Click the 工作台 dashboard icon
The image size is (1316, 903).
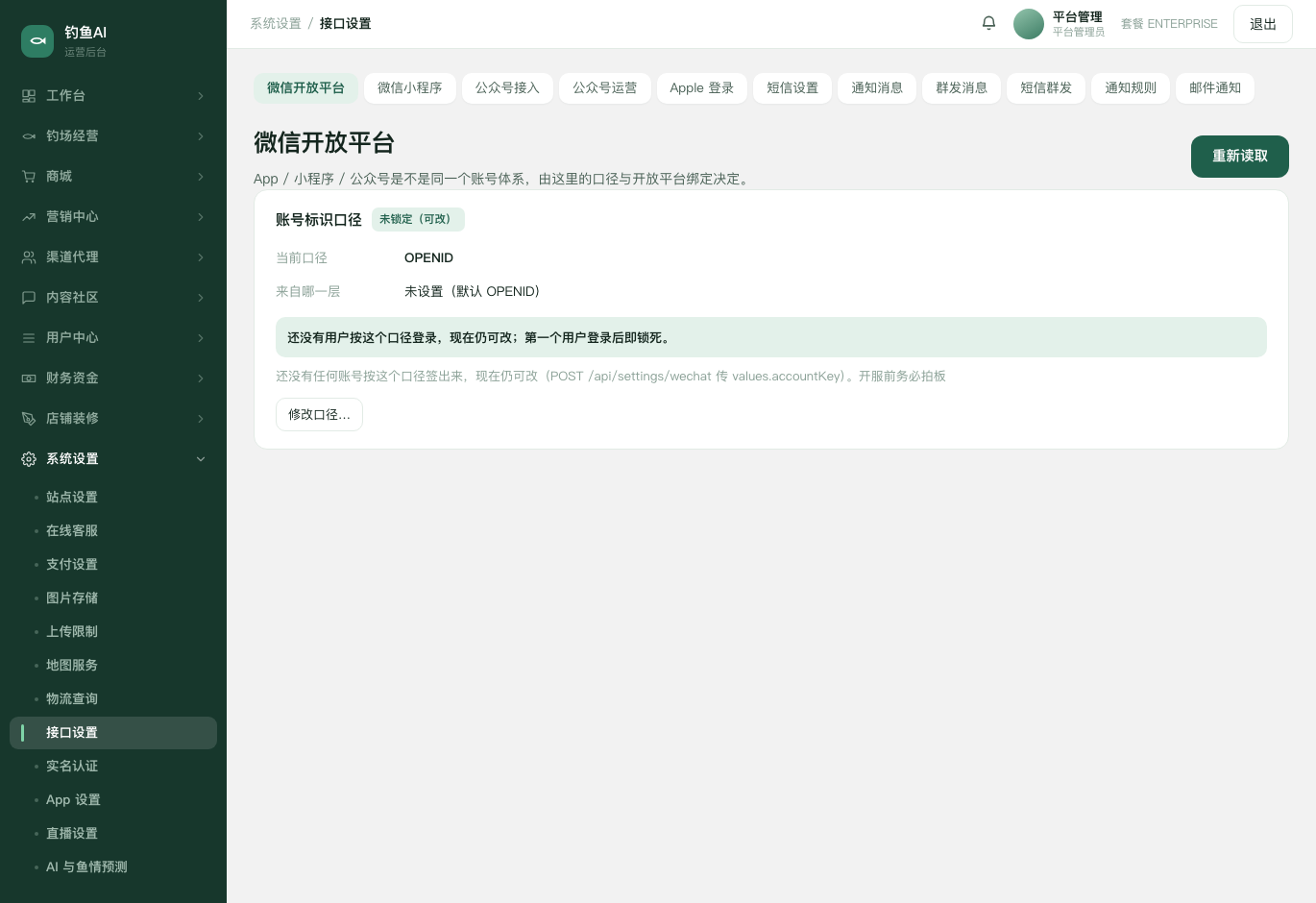[29, 96]
